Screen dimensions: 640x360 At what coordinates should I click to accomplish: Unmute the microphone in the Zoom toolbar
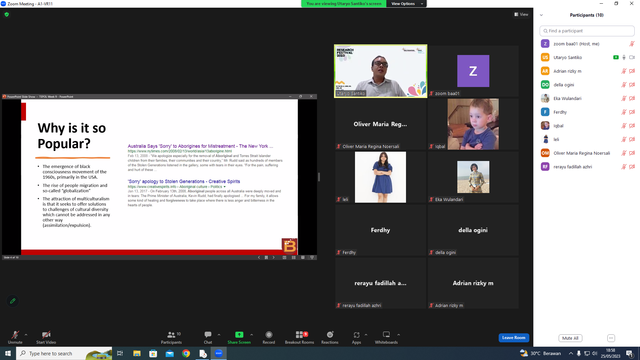coord(15,337)
